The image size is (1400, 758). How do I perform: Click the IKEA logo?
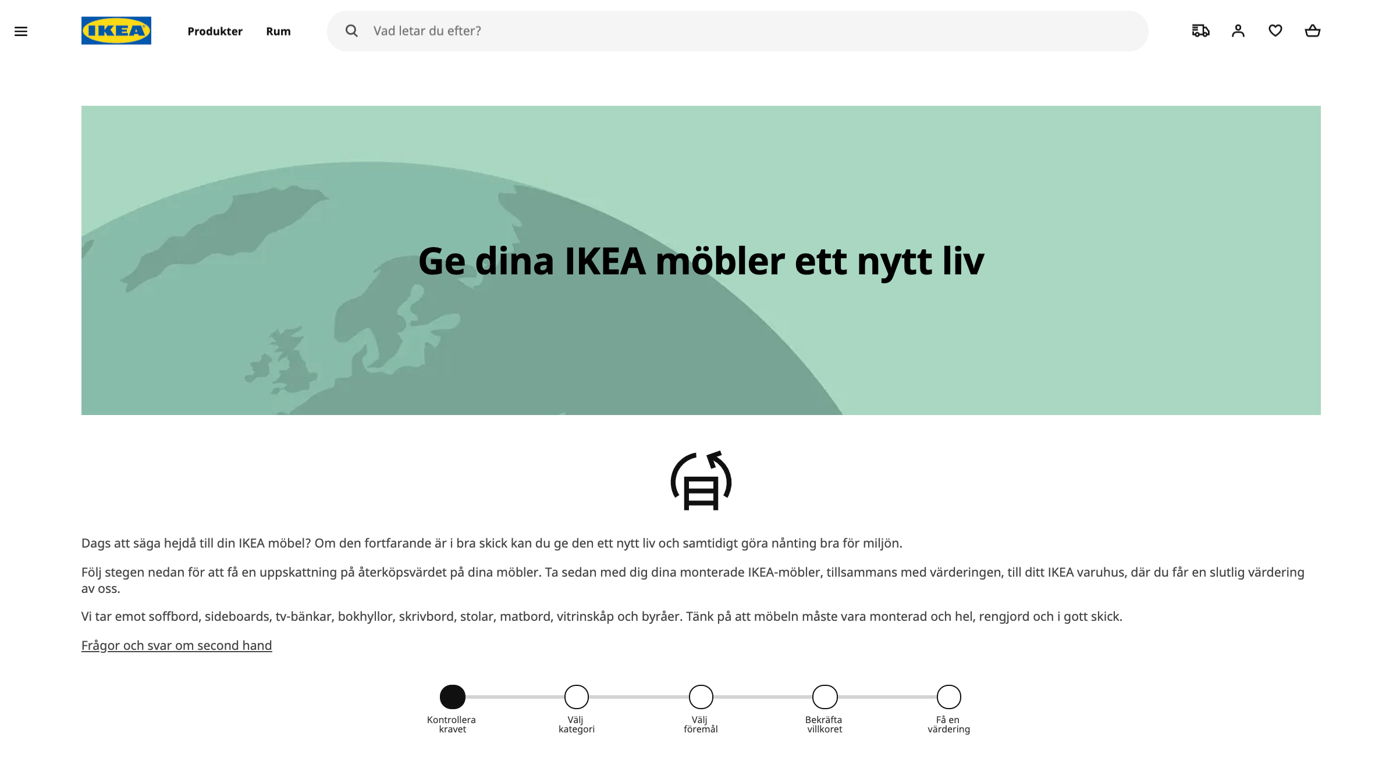coord(116,31)
